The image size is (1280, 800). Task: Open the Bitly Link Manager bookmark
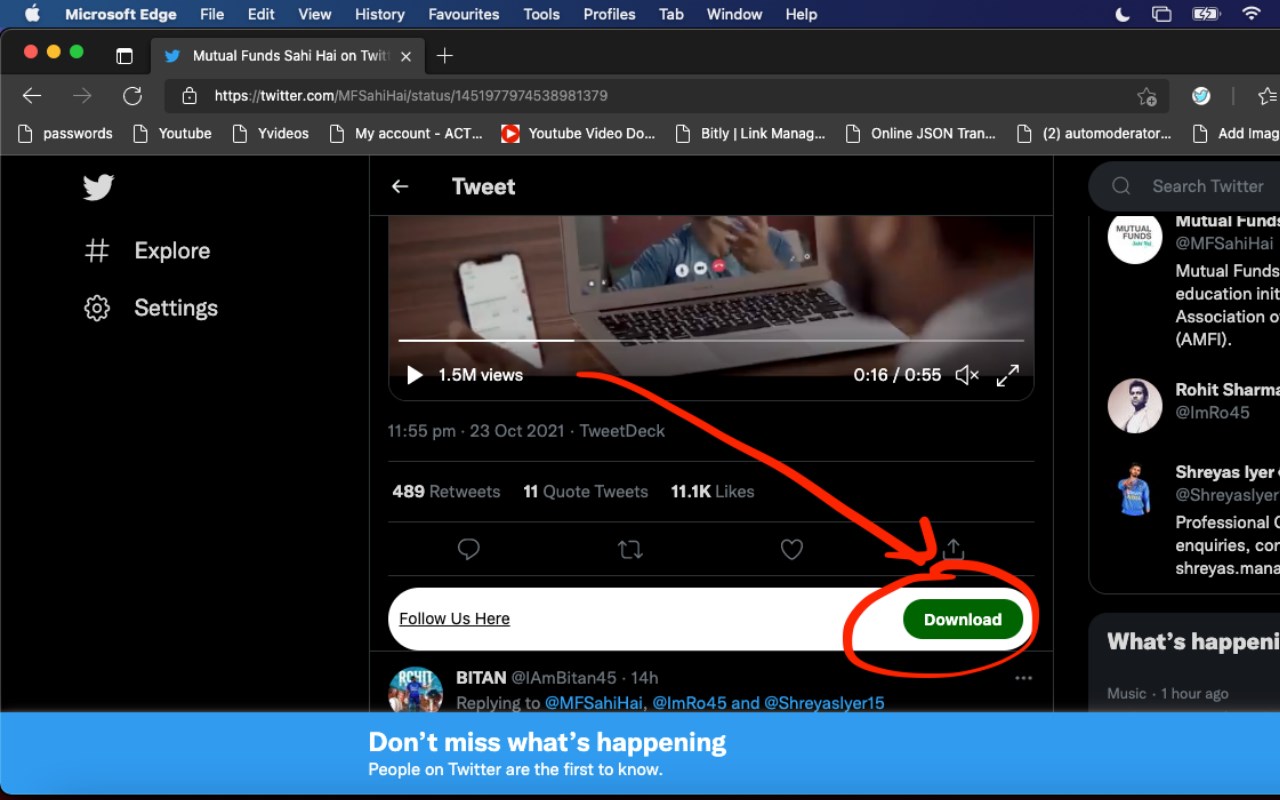(x=751, y=133)
